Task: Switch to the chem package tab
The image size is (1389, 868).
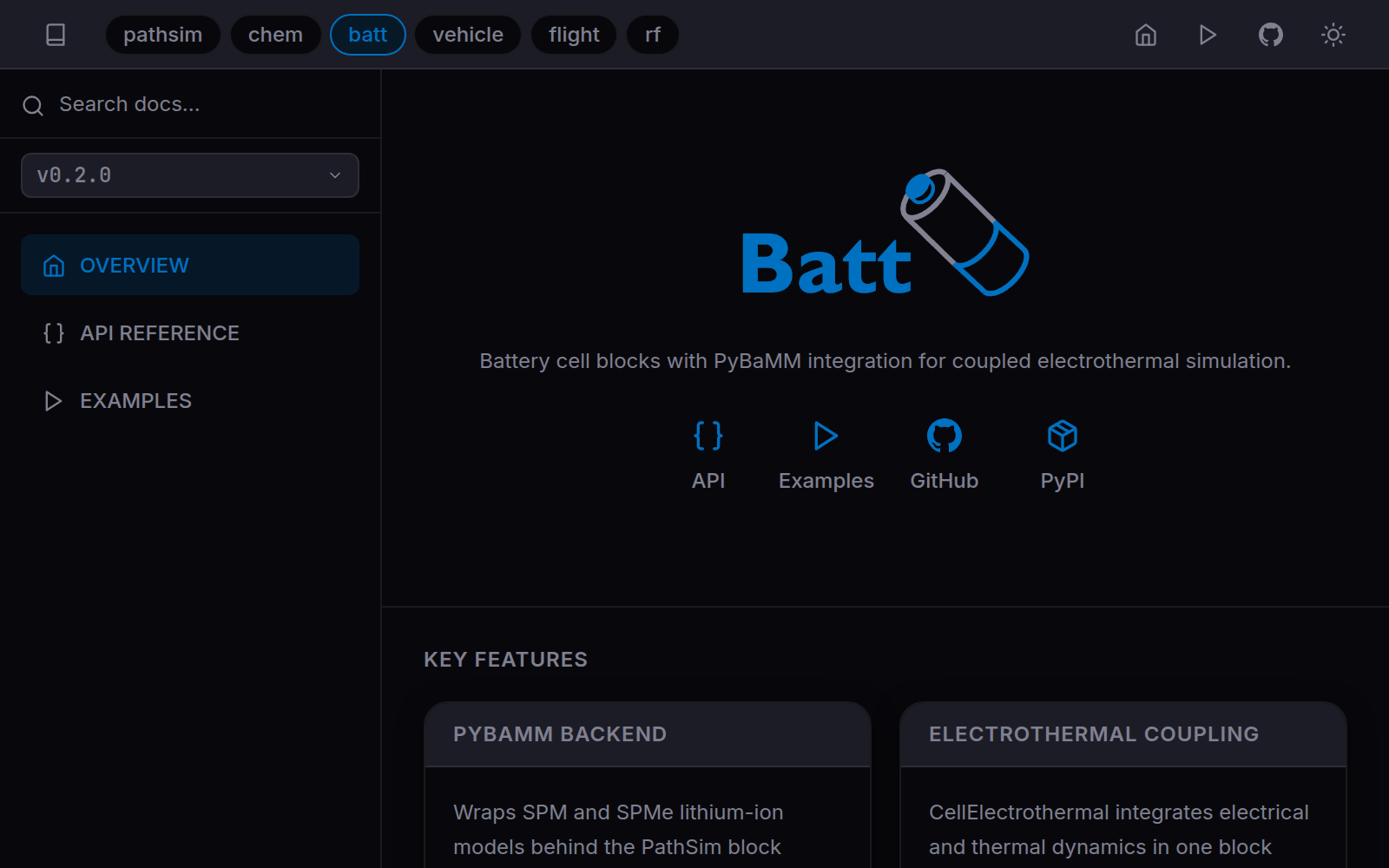Action: pyautogui.click(x=276, y=35)
